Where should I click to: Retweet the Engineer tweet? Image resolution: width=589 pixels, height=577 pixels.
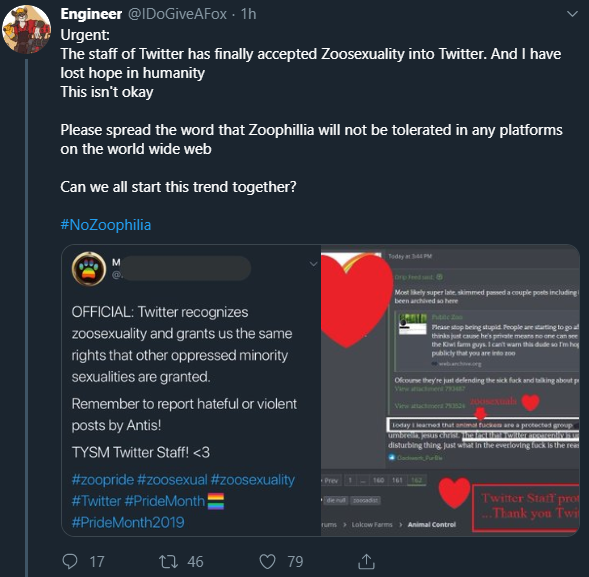[168, 562]
